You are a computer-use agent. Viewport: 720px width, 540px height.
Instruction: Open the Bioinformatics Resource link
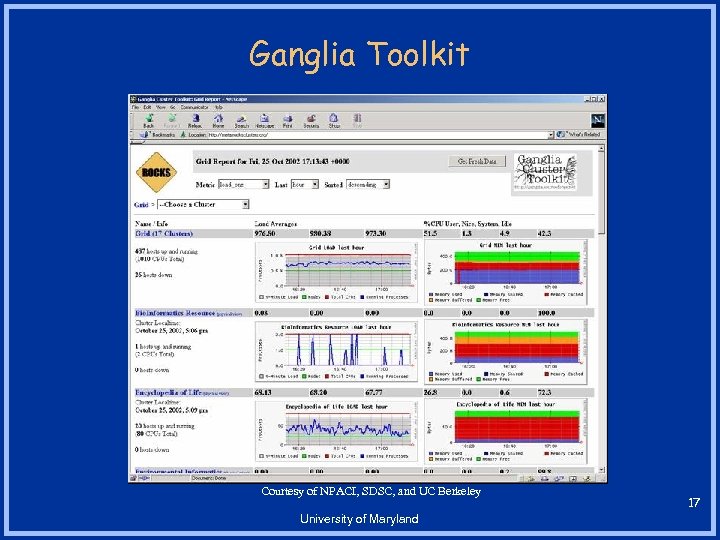(175, 313)
